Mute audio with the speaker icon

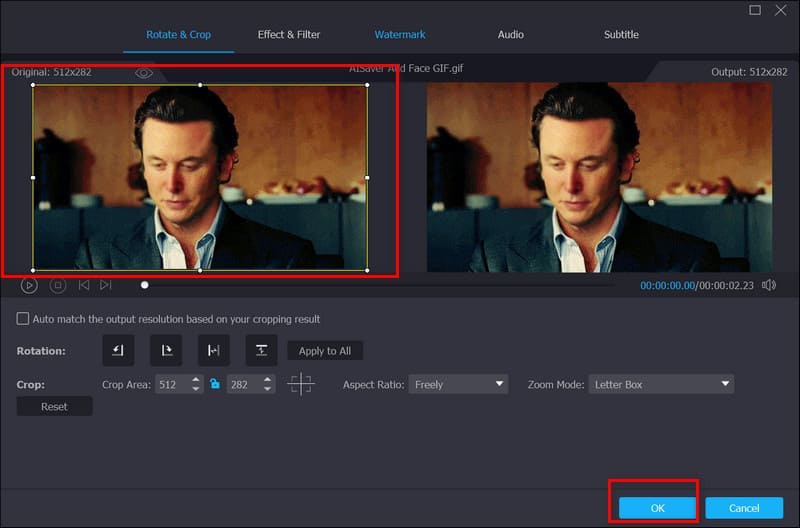pyautogui.click(x=768, y=285)
